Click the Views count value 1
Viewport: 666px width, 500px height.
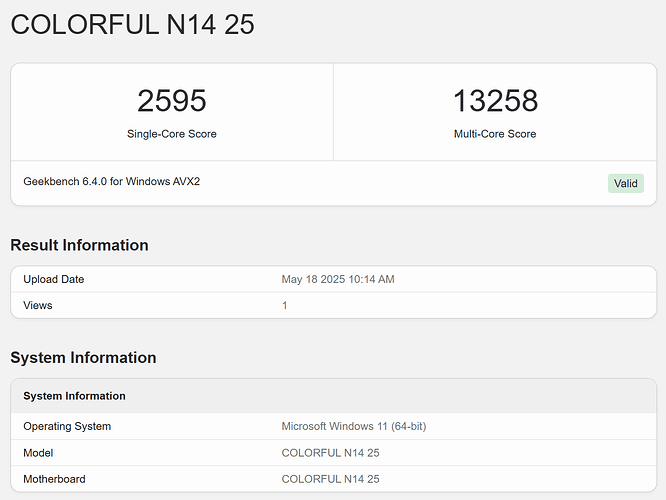285,305
